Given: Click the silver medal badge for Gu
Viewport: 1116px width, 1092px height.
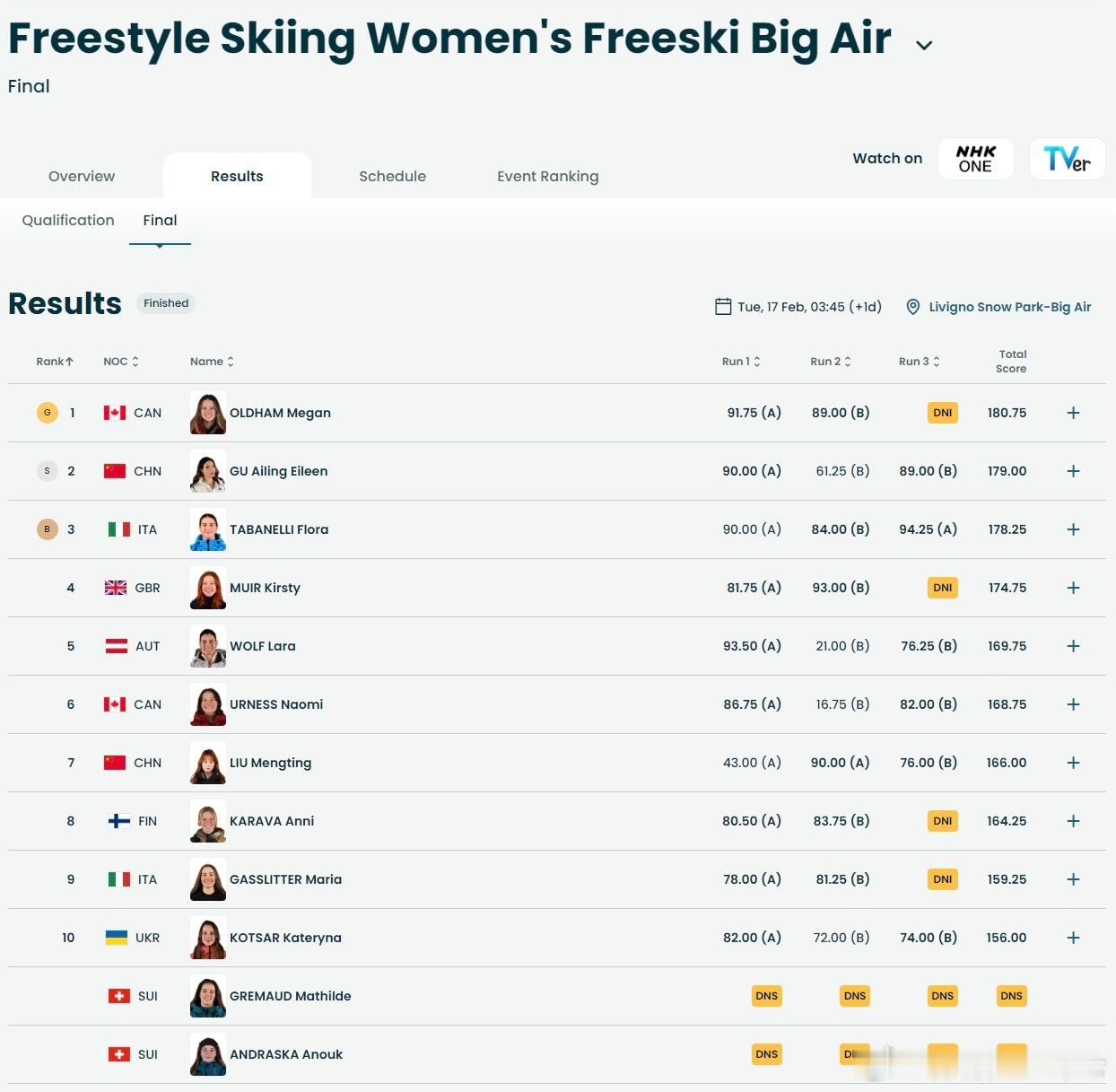Looking at the screenshot, I should point(48,471).
